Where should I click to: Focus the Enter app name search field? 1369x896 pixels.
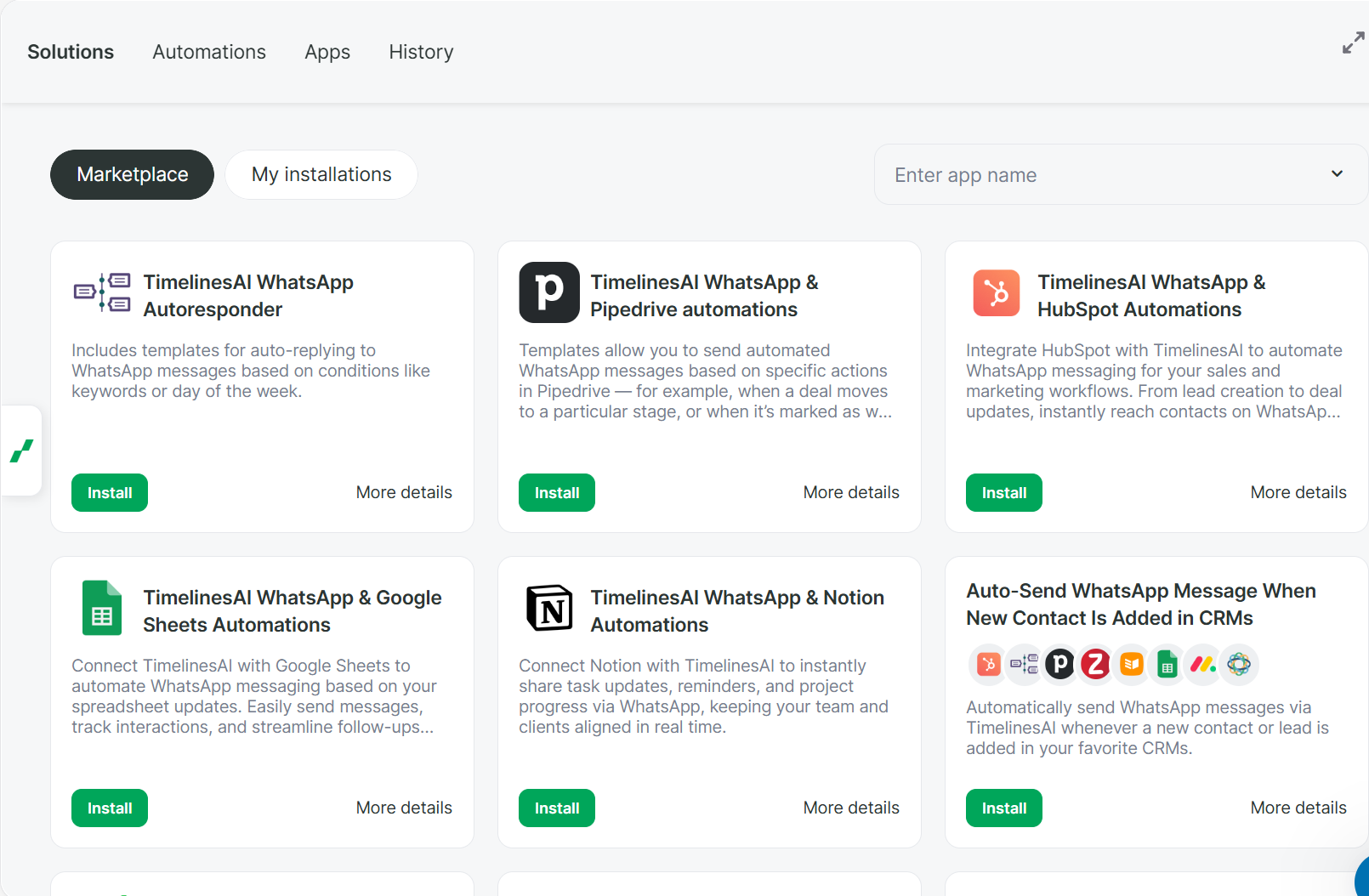coord(1121,174)
